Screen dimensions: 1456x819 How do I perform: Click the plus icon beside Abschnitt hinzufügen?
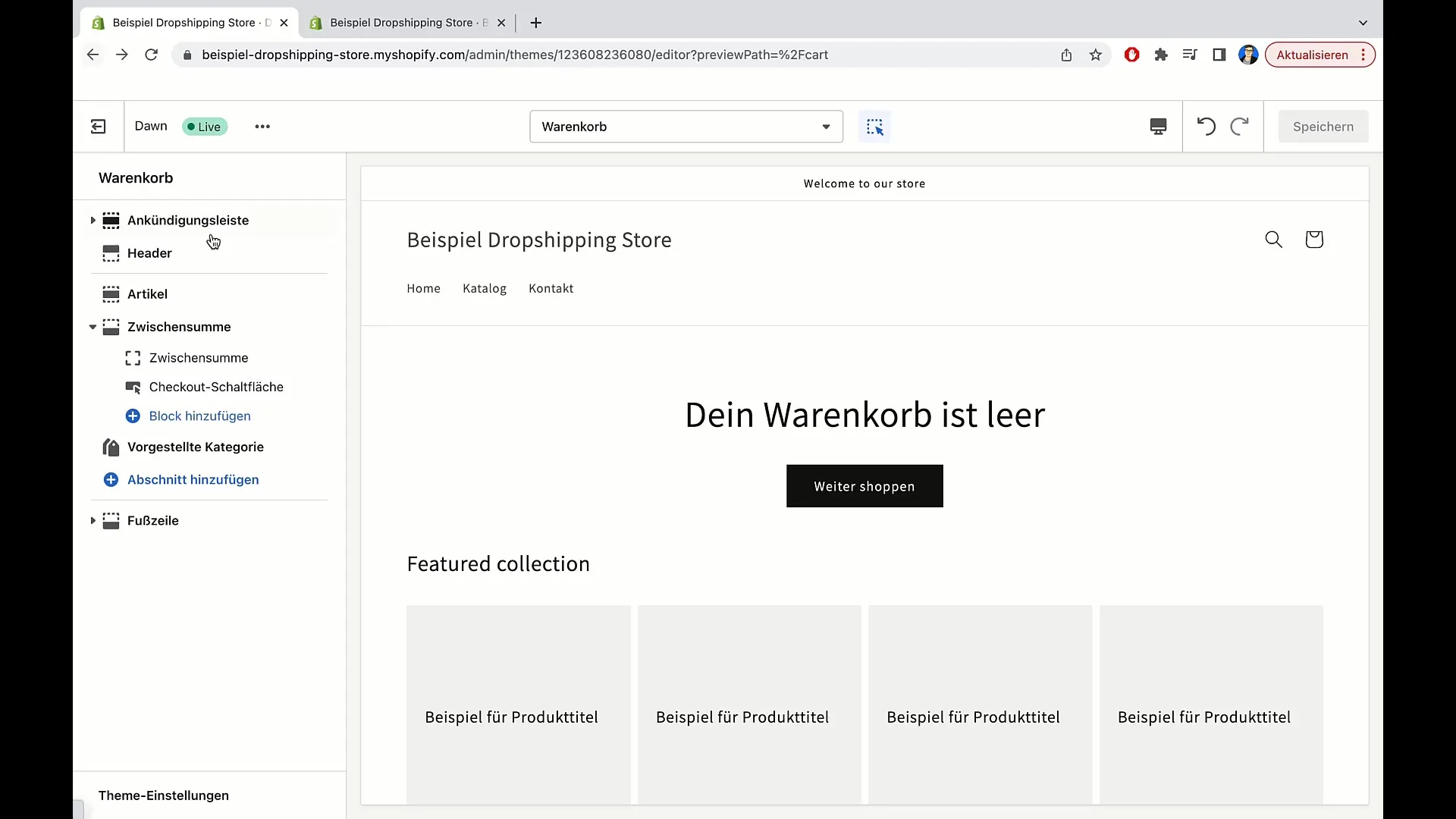click(x=111, y=480)
